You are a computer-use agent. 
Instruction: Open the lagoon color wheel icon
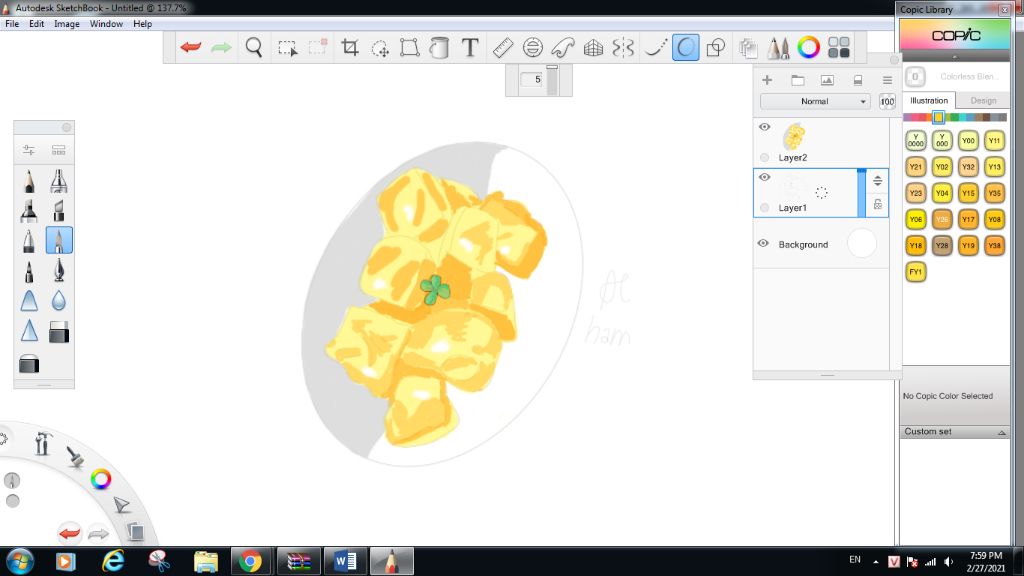[x=101, y=479]
